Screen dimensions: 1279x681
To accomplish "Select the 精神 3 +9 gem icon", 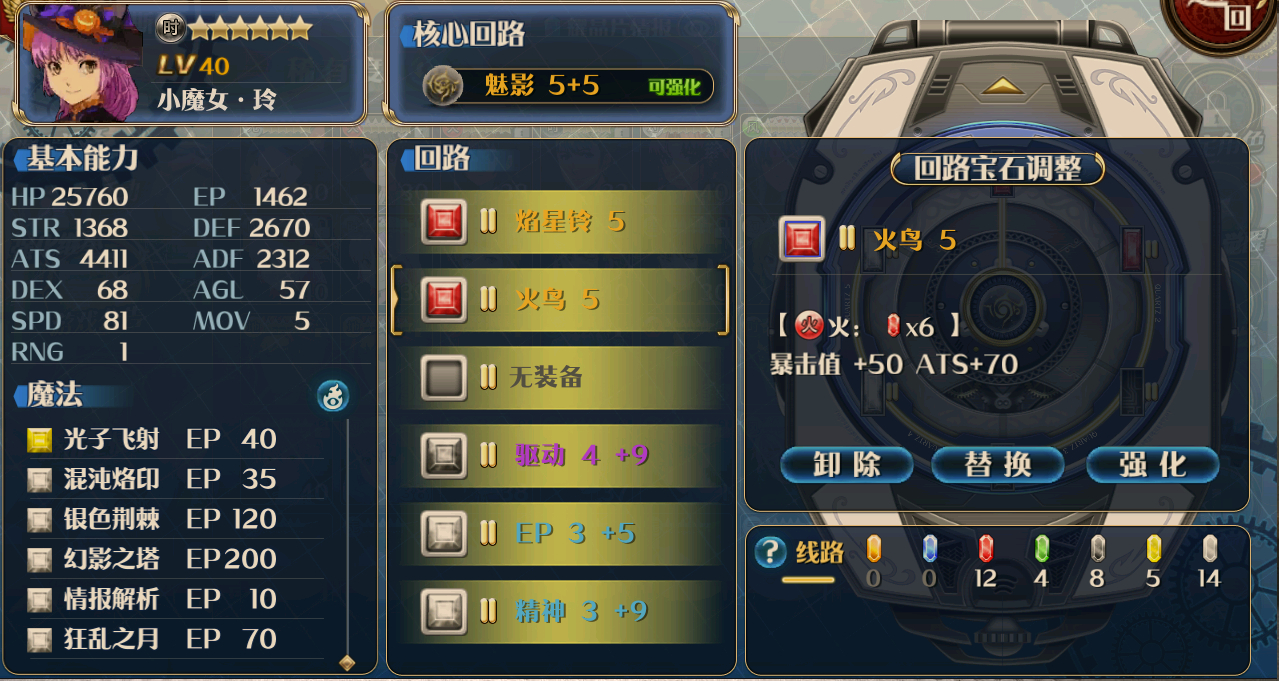I will (444, 611).
